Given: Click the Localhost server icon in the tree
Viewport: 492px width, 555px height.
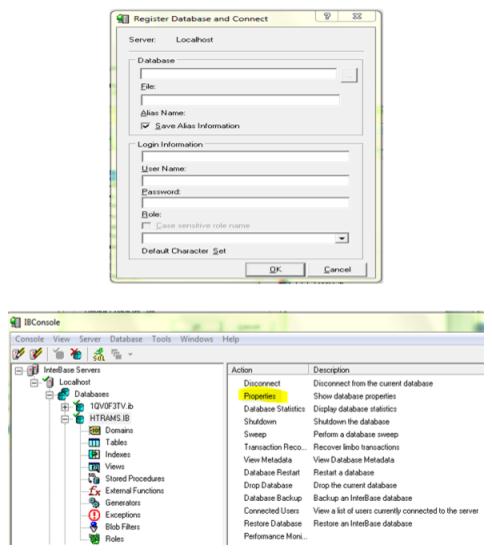Looking at the screenshot, I should coord(48,382).
